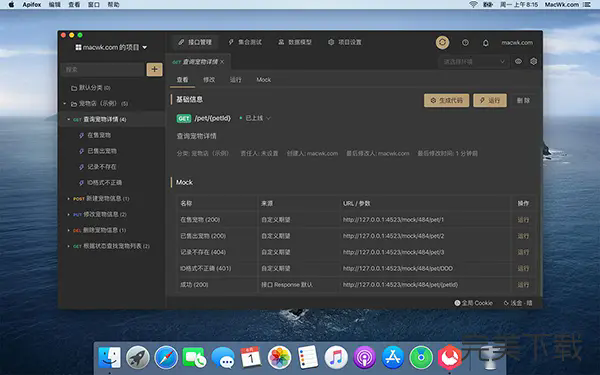Open the macwk.com 的项目 project dropdown
The width and height of the screenshot is (600, 375).
click(x=111, y=47)
